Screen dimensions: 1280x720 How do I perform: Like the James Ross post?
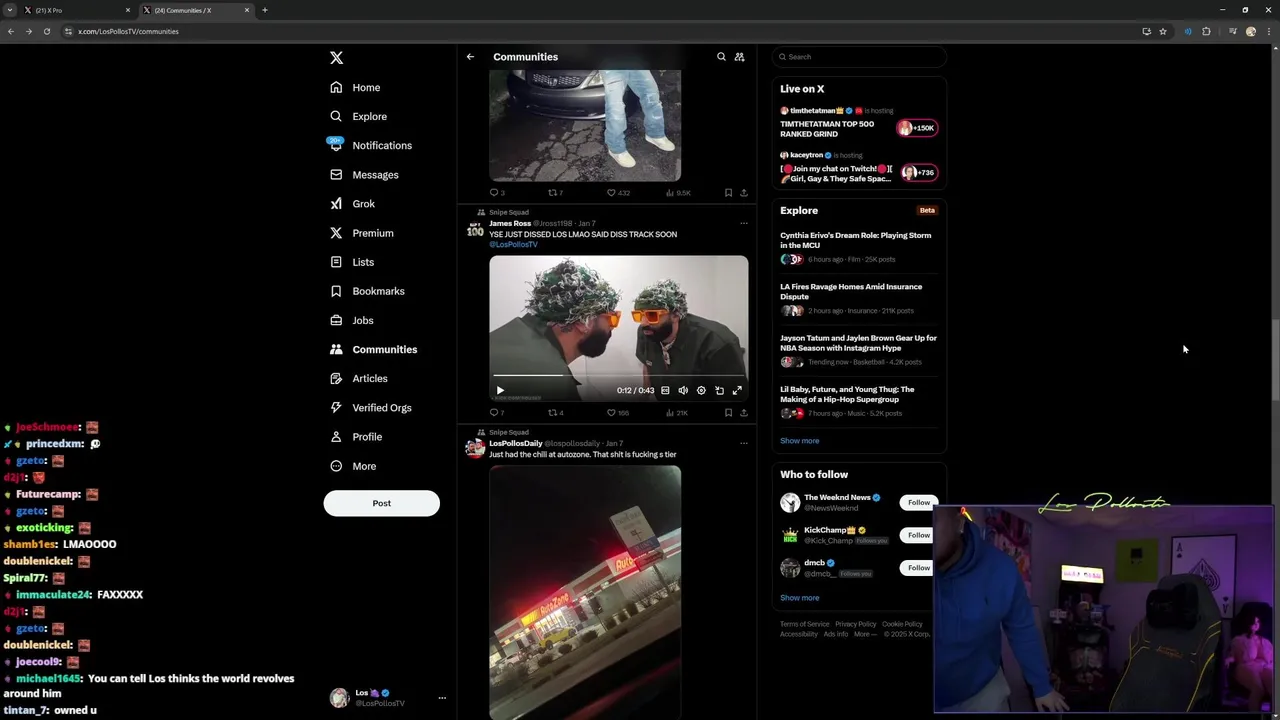(x=618, y=413)
